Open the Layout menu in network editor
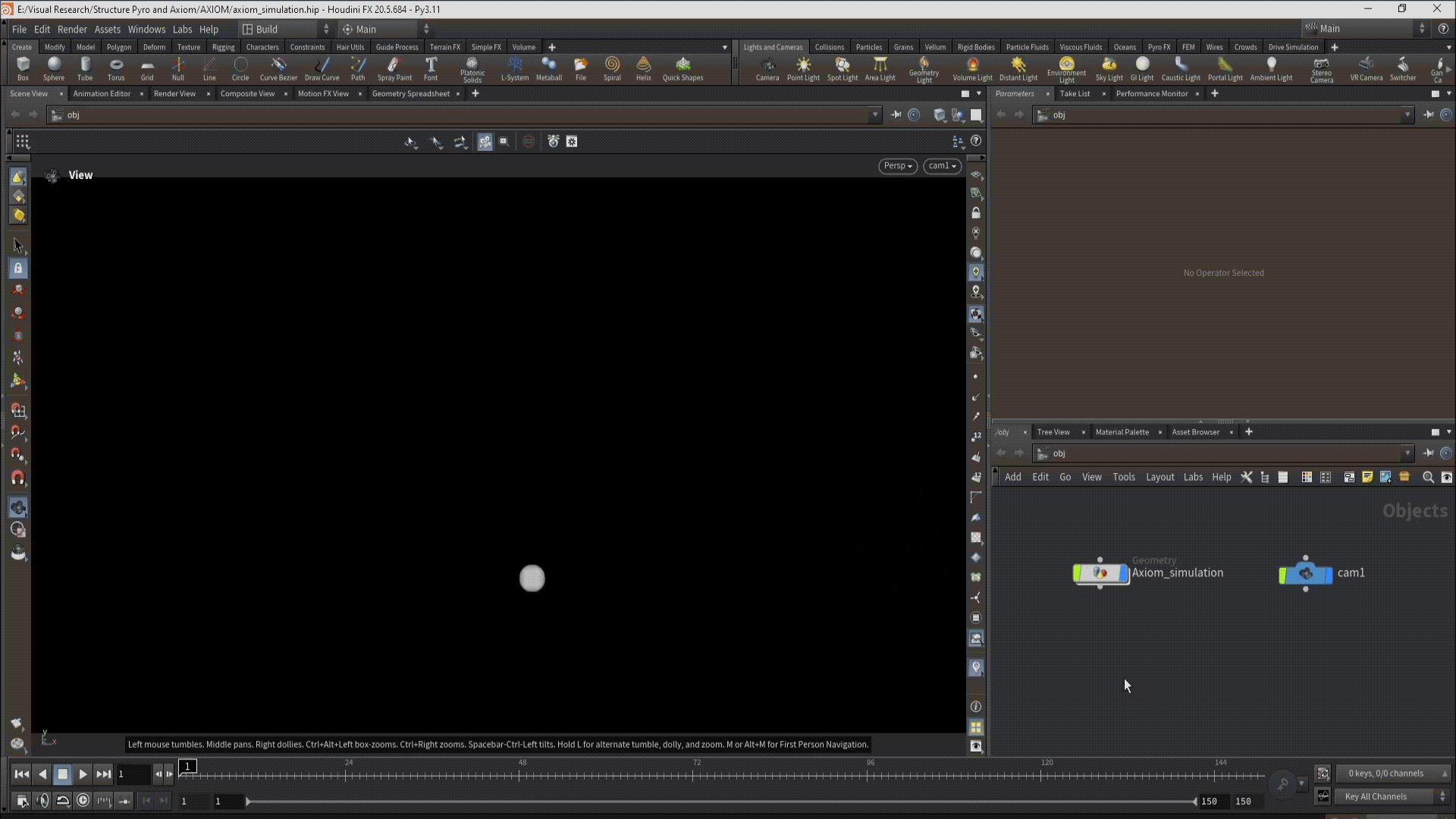 (1159, 477)
